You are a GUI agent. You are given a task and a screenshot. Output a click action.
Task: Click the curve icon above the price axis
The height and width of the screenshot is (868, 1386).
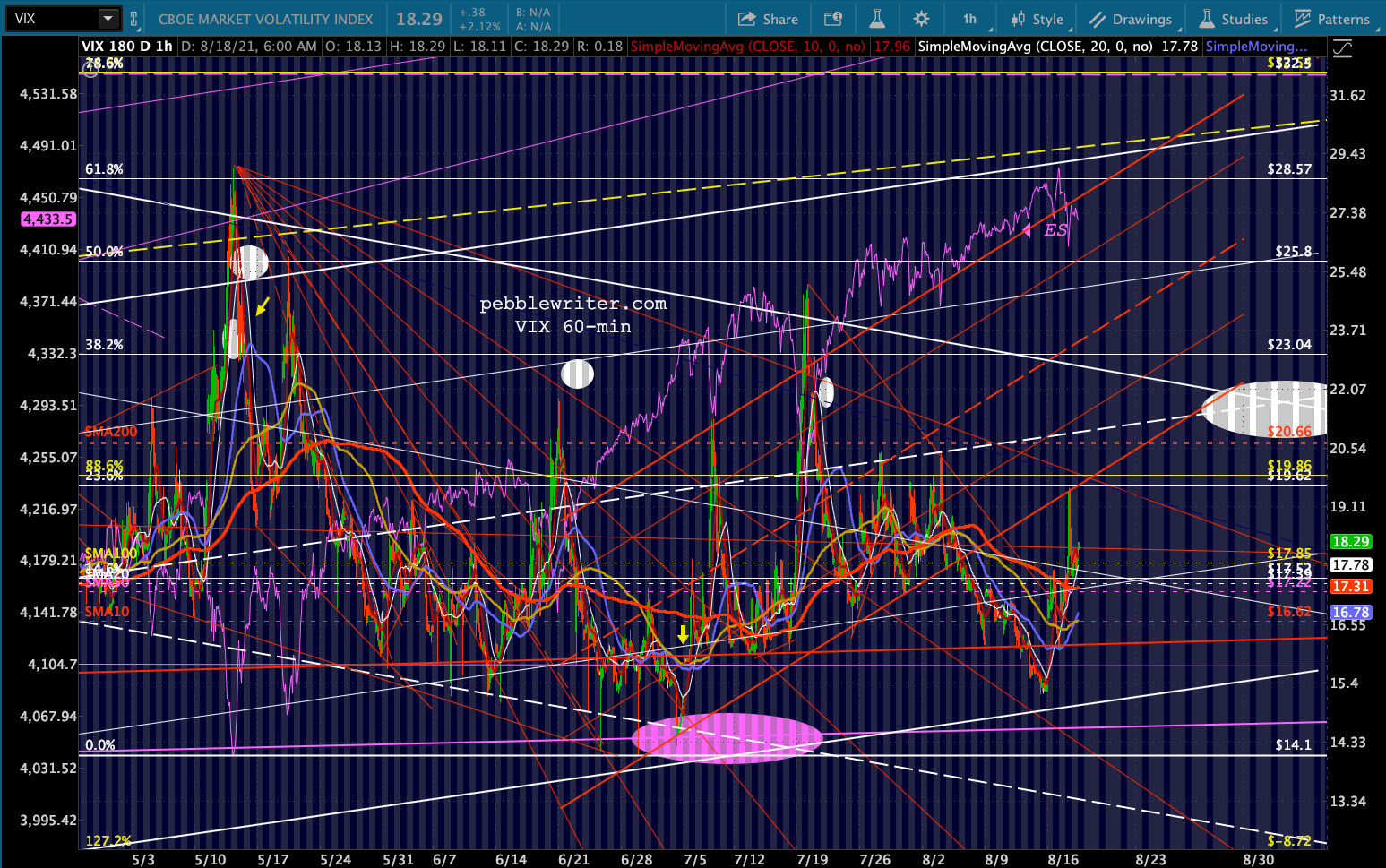(x=1342, y=48)
